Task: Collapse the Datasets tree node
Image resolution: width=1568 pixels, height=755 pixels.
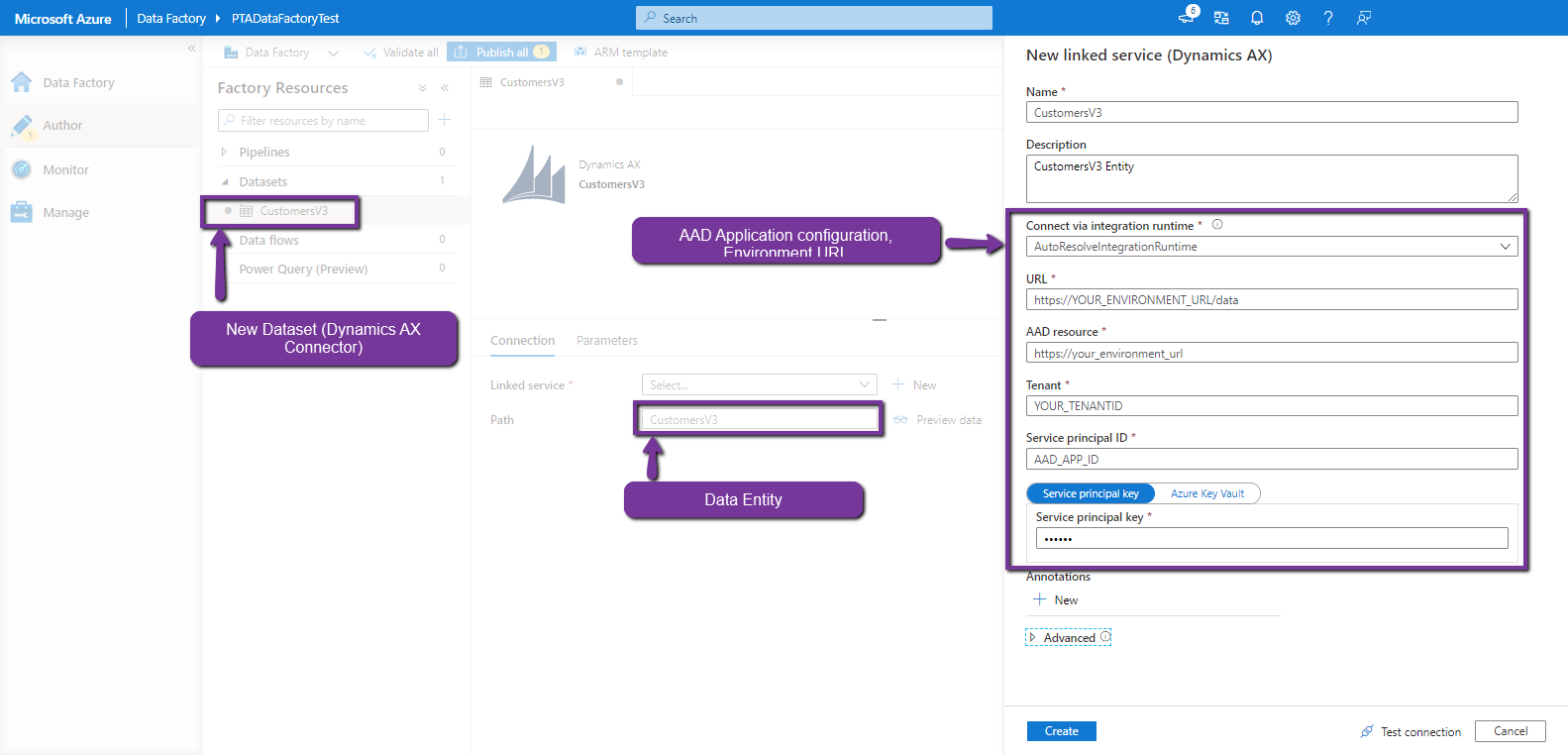Action: pos(224,182)
